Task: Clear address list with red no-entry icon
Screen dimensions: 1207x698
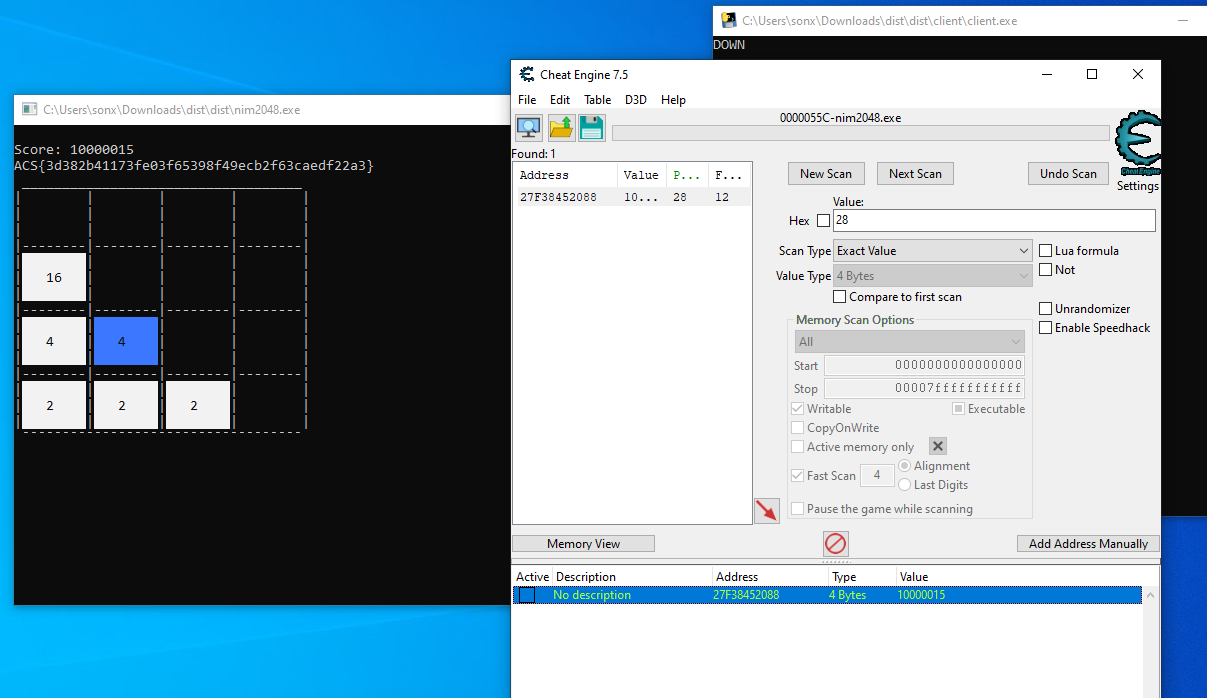Action: click(x=836, y=544)
